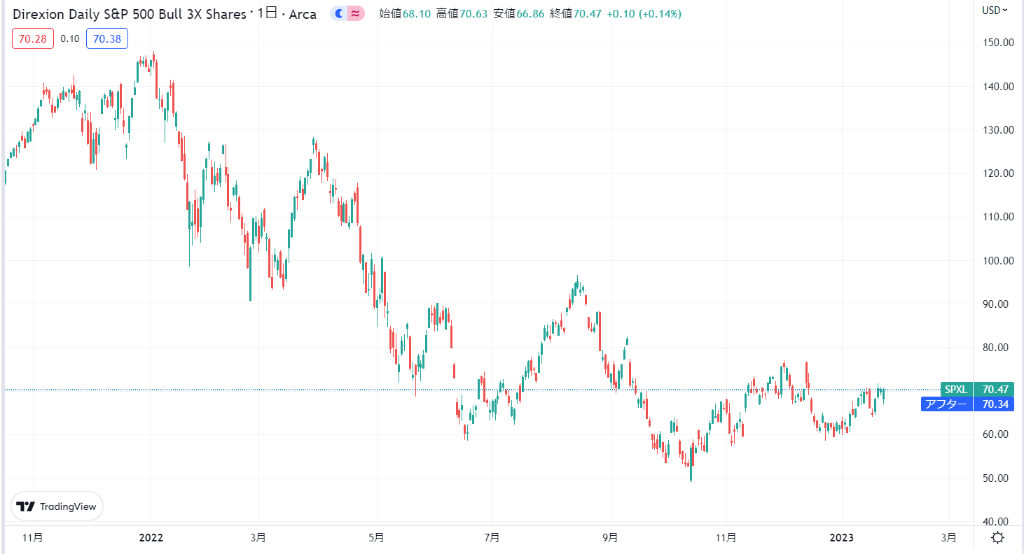Click the 120.00 price axis label
The image size is (1024, 554).
(998, 173)
